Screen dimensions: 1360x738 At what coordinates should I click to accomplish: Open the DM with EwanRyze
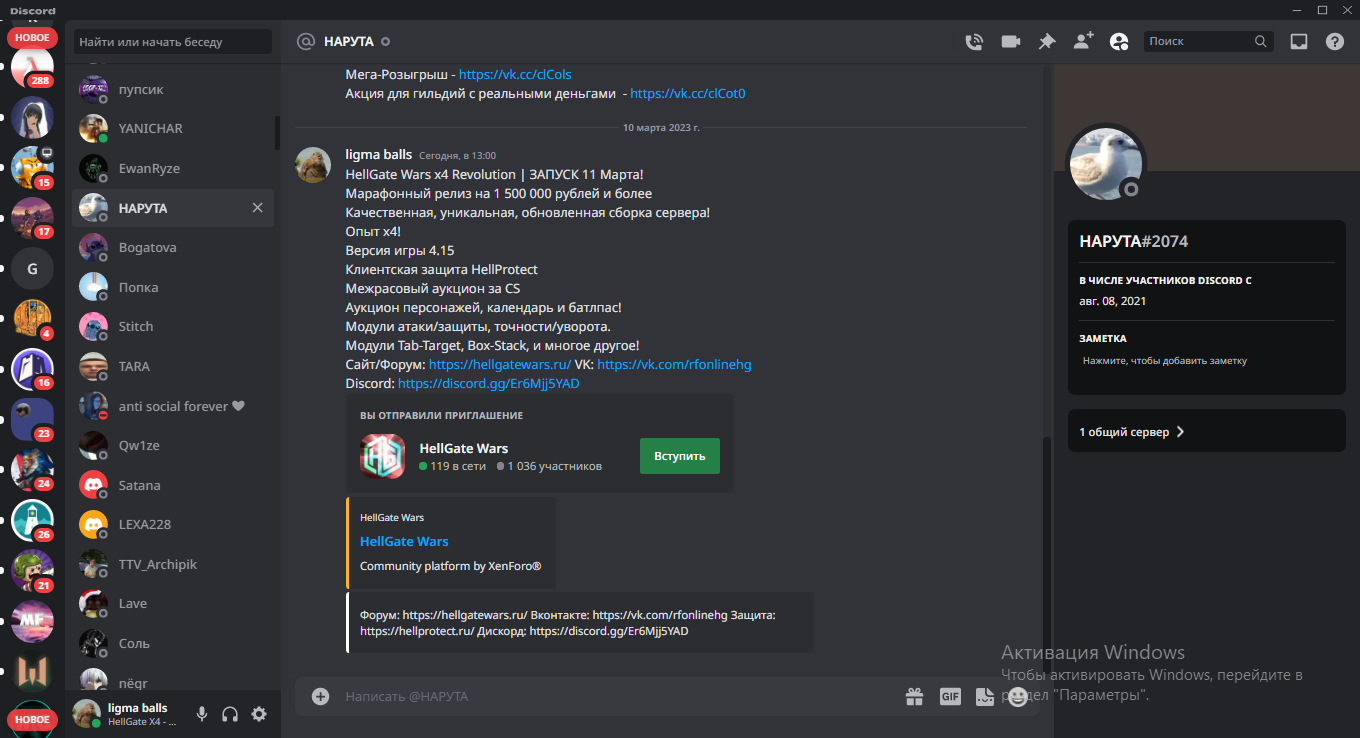[173, 168]
